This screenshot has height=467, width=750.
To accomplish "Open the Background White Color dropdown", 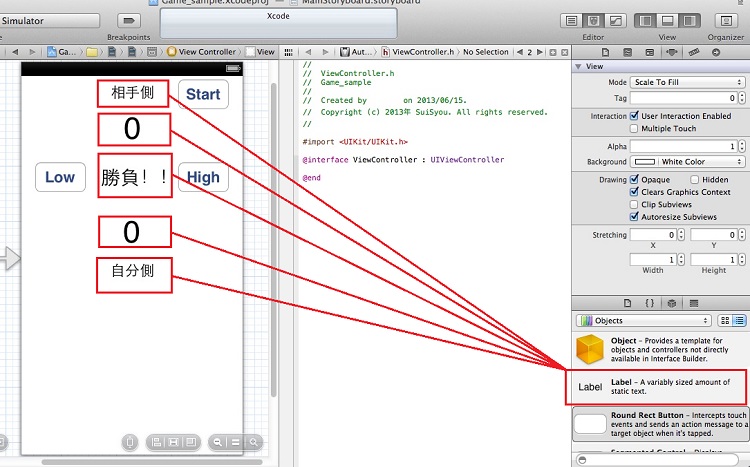I will pyautogui.click(x=687, y=162).
